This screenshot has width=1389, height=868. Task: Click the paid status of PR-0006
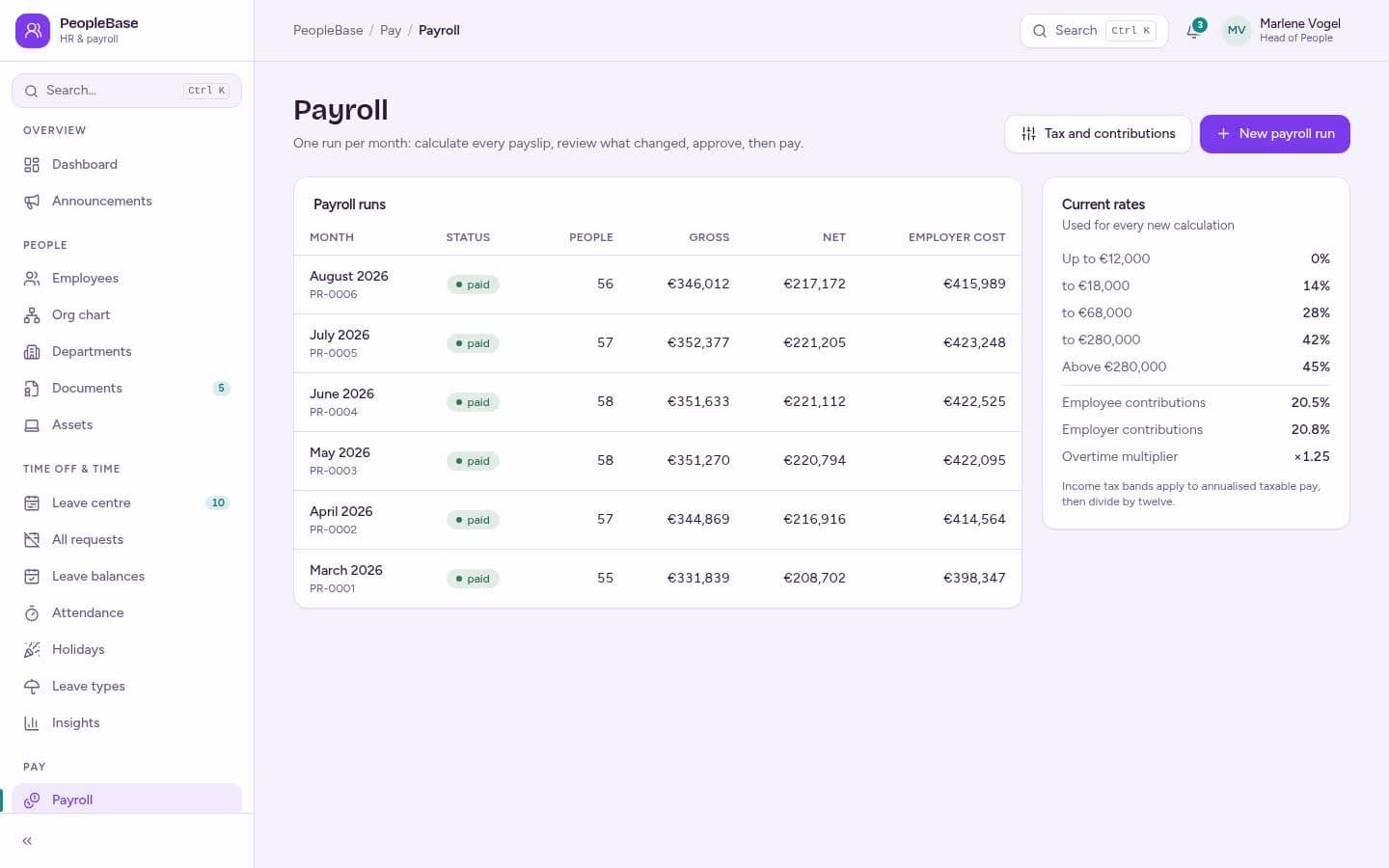tap(473, 285)
